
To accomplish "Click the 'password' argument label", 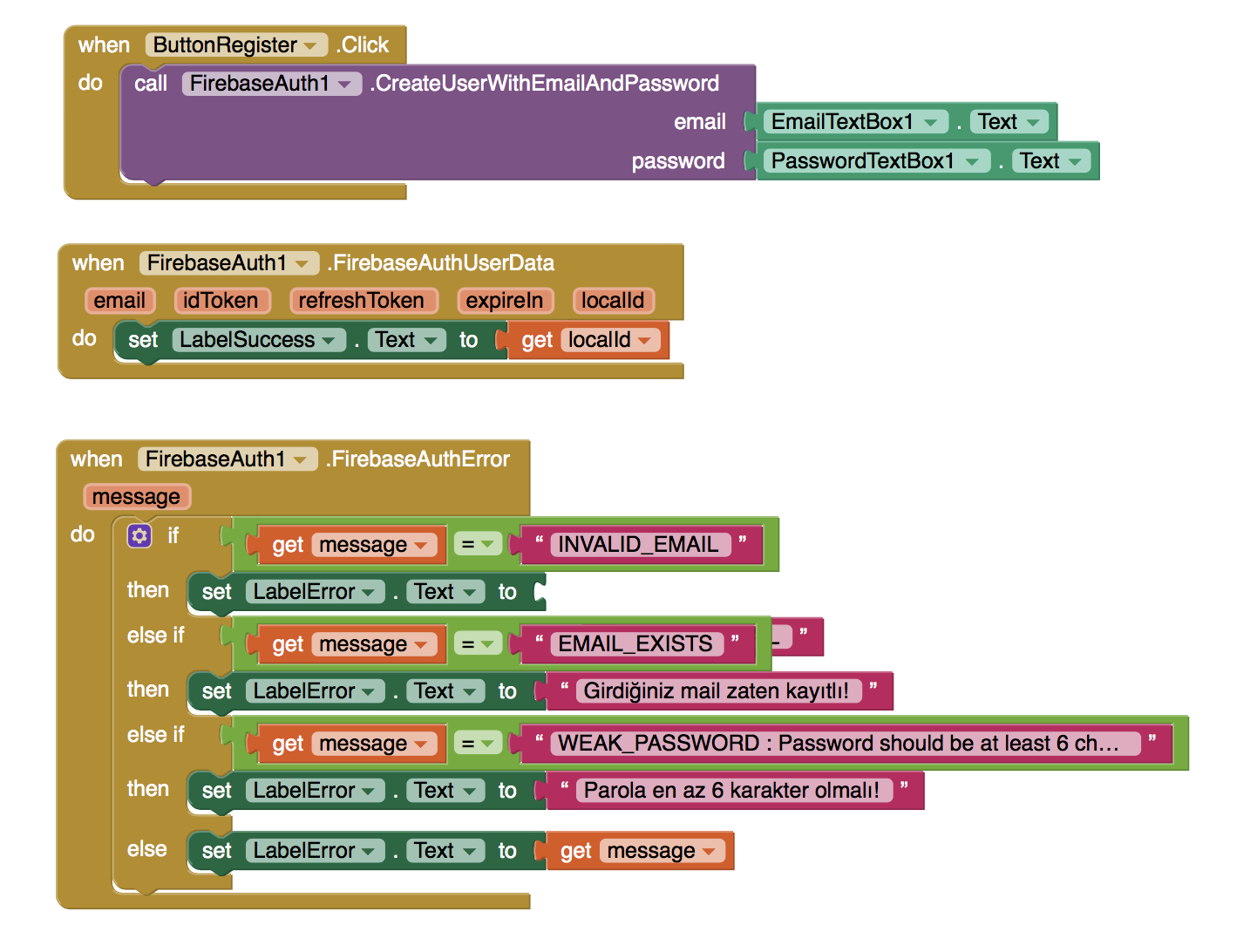I will [678, 161].
